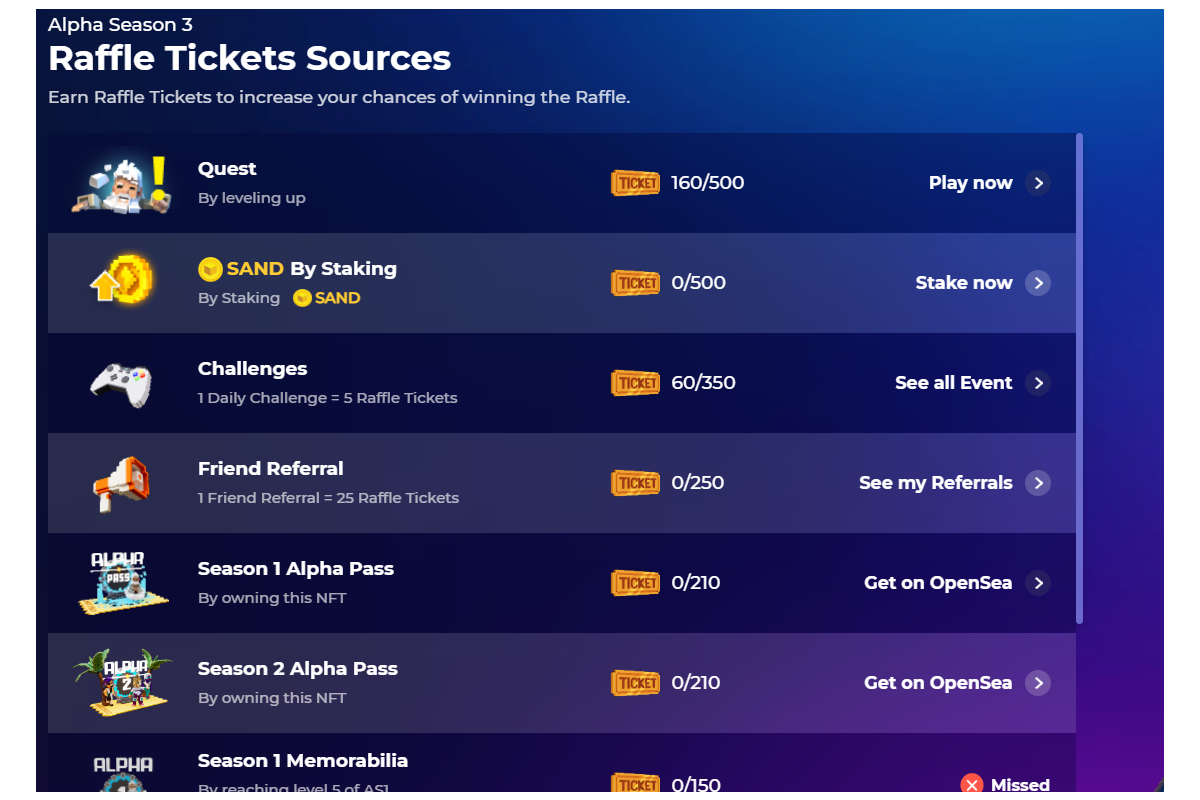
Task: Click the arrow in Season 1 Alpha Pass row
Action: tap(1038, 583)
